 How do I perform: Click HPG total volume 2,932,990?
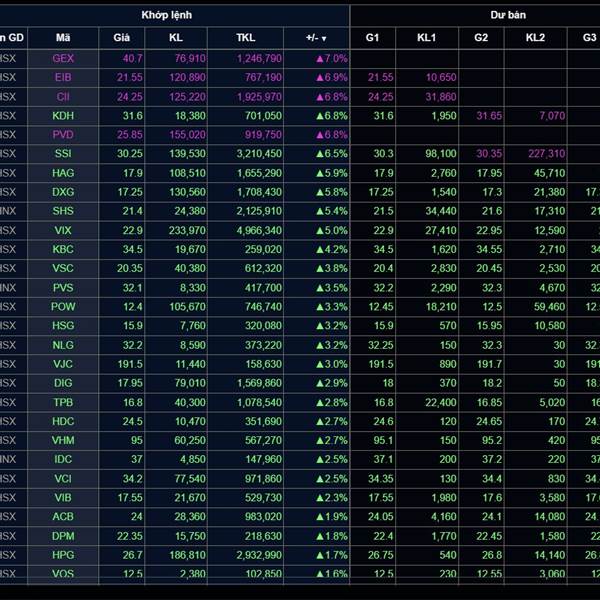point(259,555)
